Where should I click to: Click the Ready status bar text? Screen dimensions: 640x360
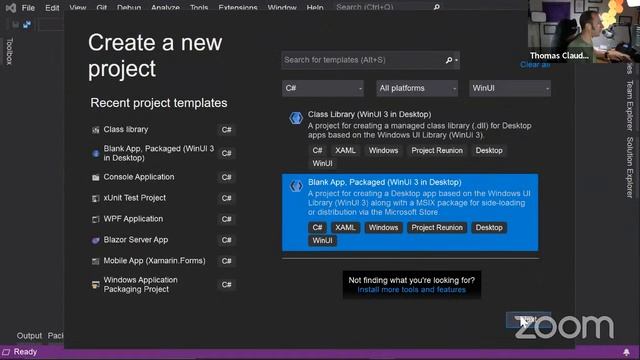pos(25,352)
